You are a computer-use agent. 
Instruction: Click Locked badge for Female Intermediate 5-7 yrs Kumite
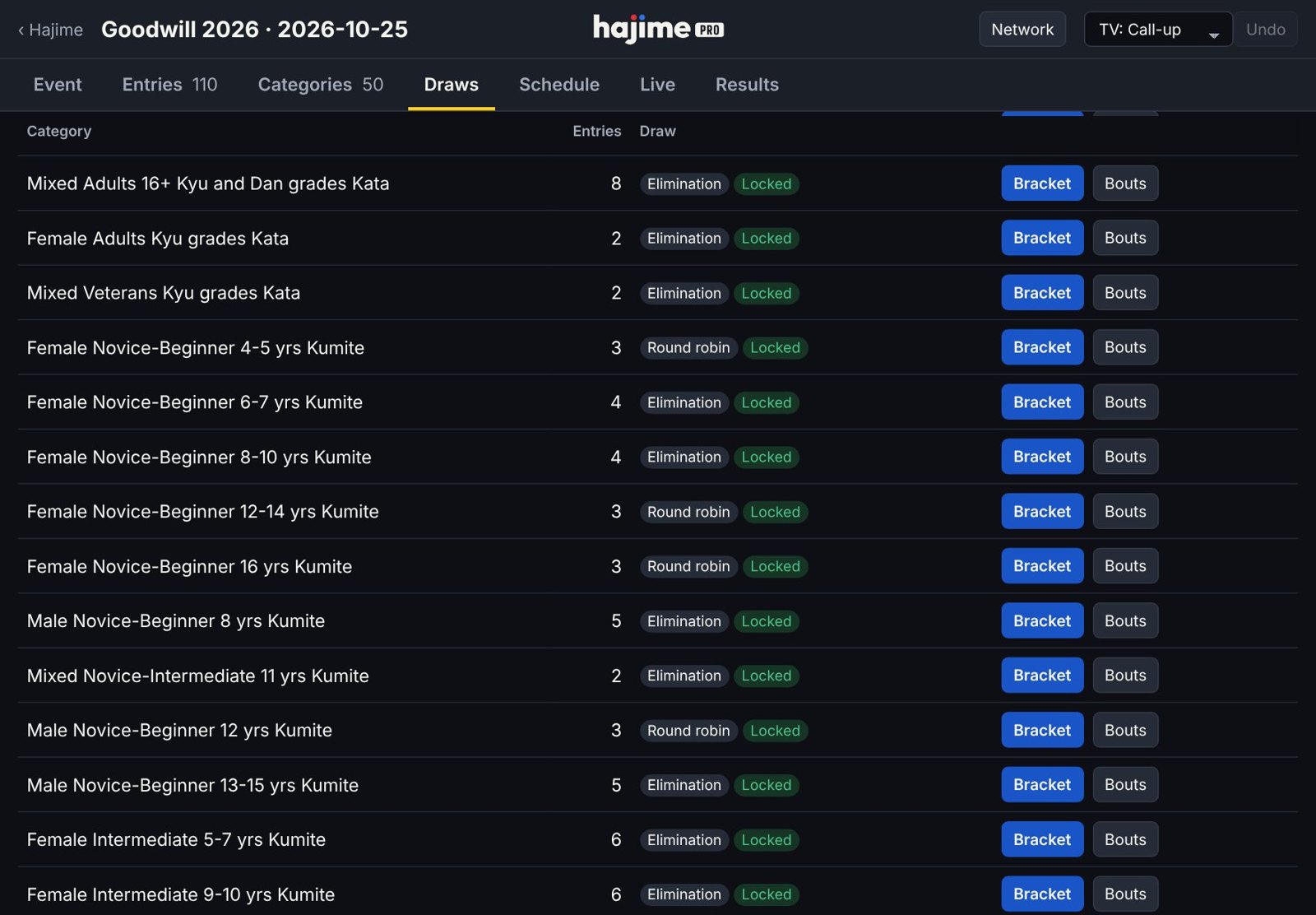coord(767,840)
